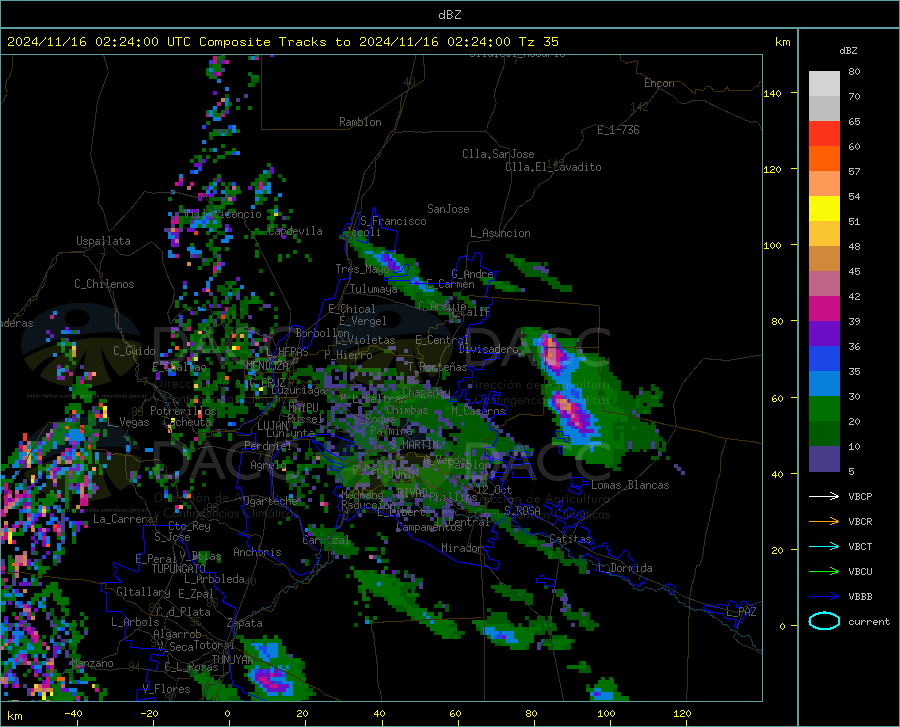This screenshot has width=900, height=727.
Task: Click the cyan VBCT arrow legend icon
Action: tap(824, 546)
